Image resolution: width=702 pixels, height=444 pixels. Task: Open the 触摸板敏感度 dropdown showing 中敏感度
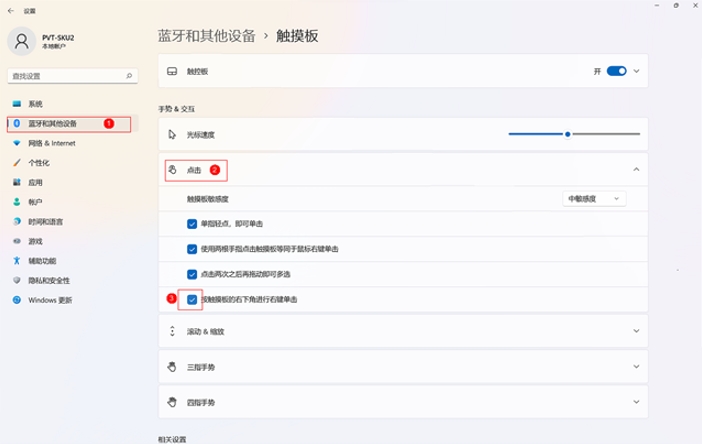[595, 199]
